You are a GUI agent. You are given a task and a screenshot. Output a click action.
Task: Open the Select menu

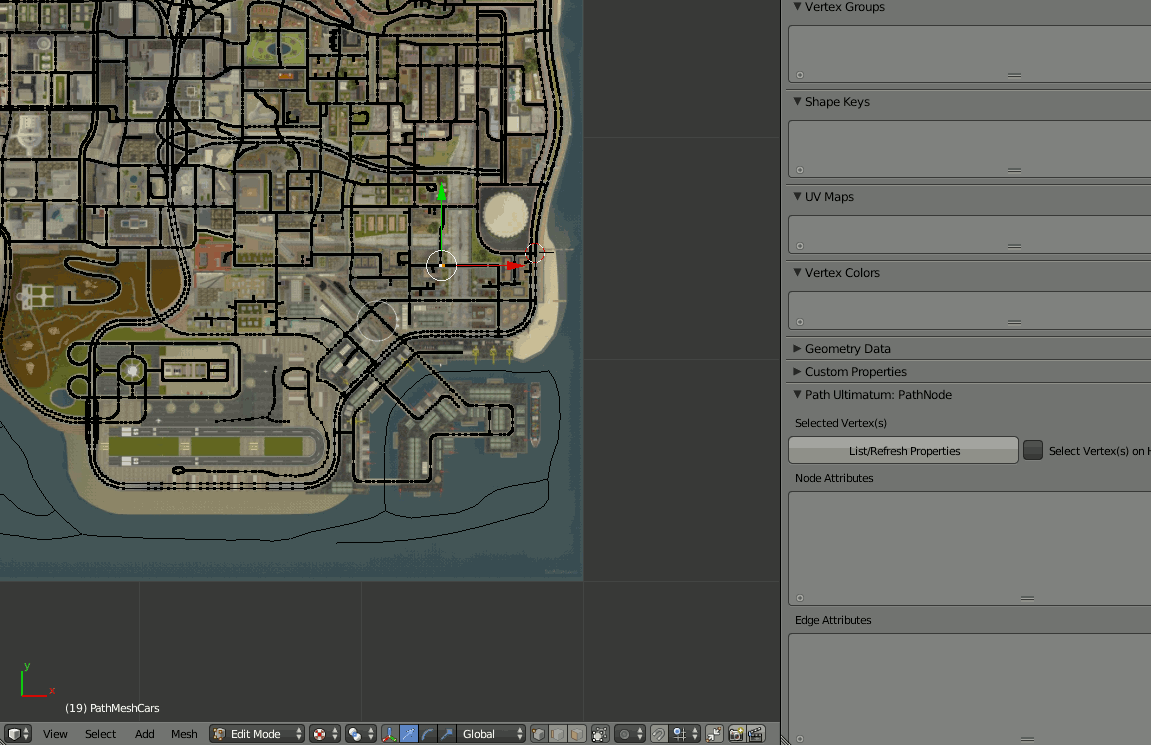pyautogui.click(x=101, y=734)
